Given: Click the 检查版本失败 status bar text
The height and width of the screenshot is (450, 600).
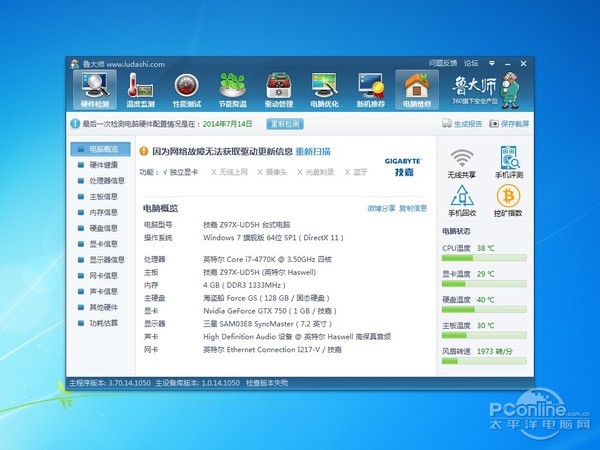Looking at the screenshot, I should 267,383.
